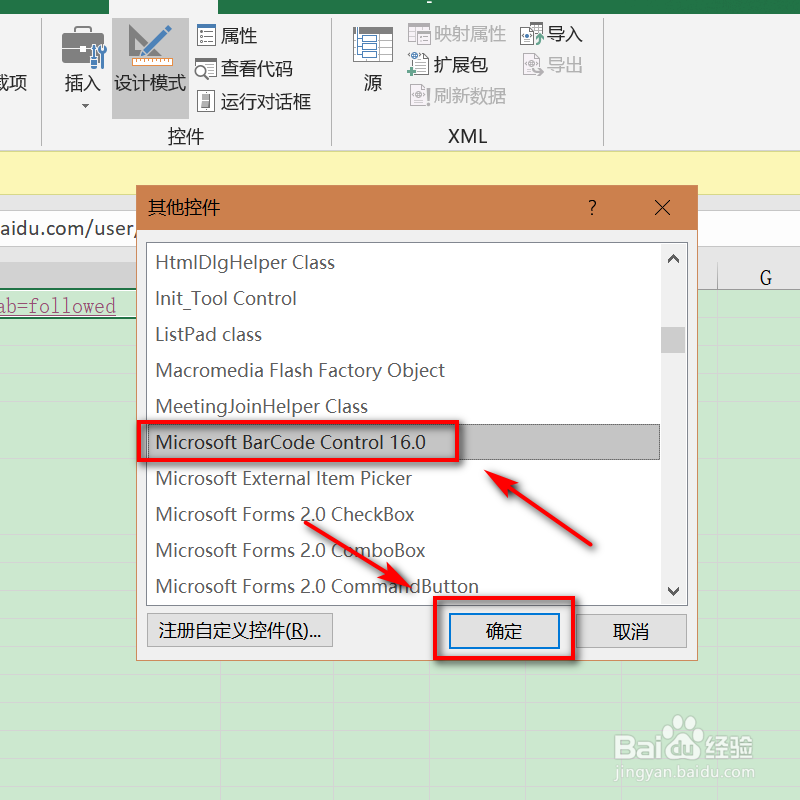This screenshot has height=800, width=800.
Task: Click Run Dialog (运行对话框)
Action: pos(254,102)
